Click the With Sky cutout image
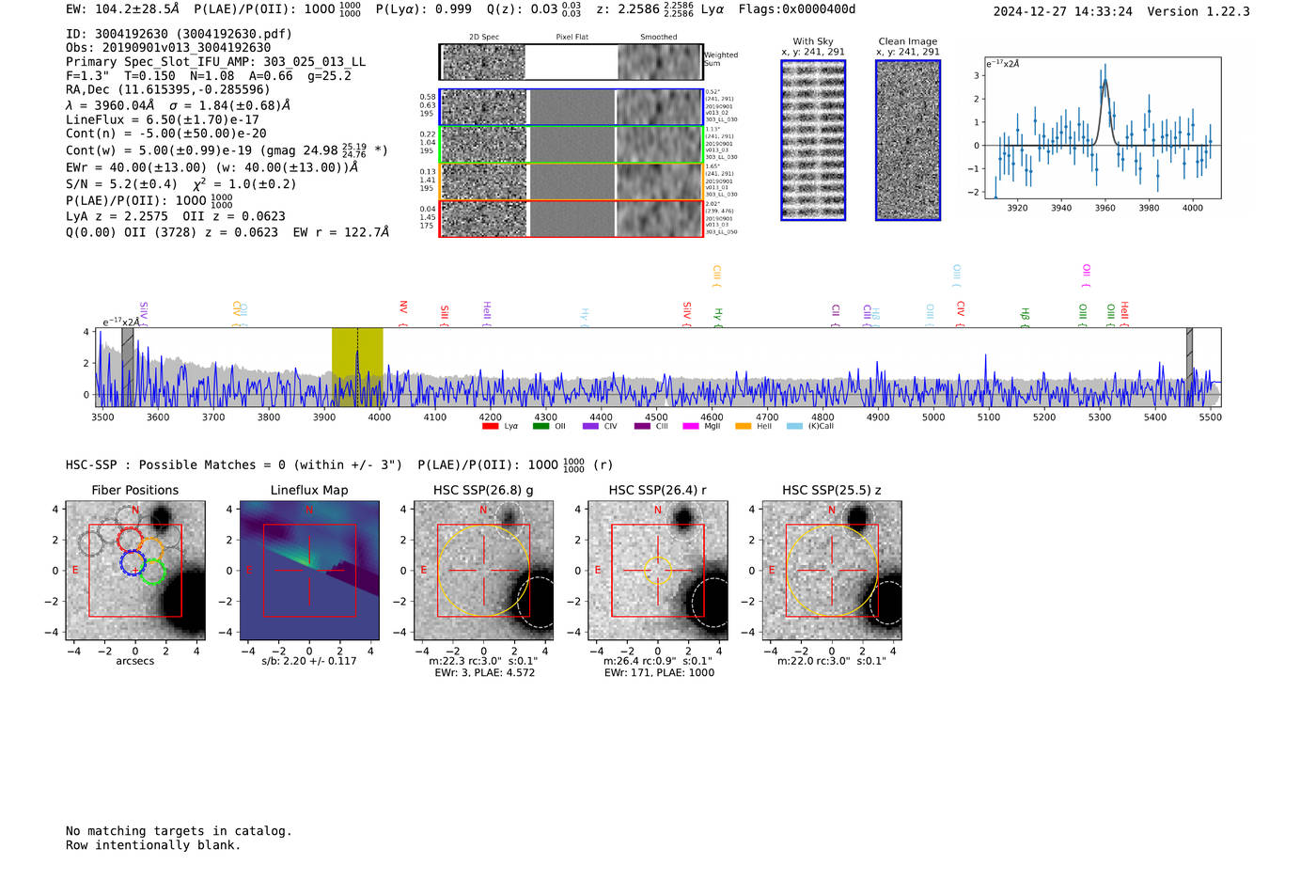The image size is (1316, 896). [813, 140]
